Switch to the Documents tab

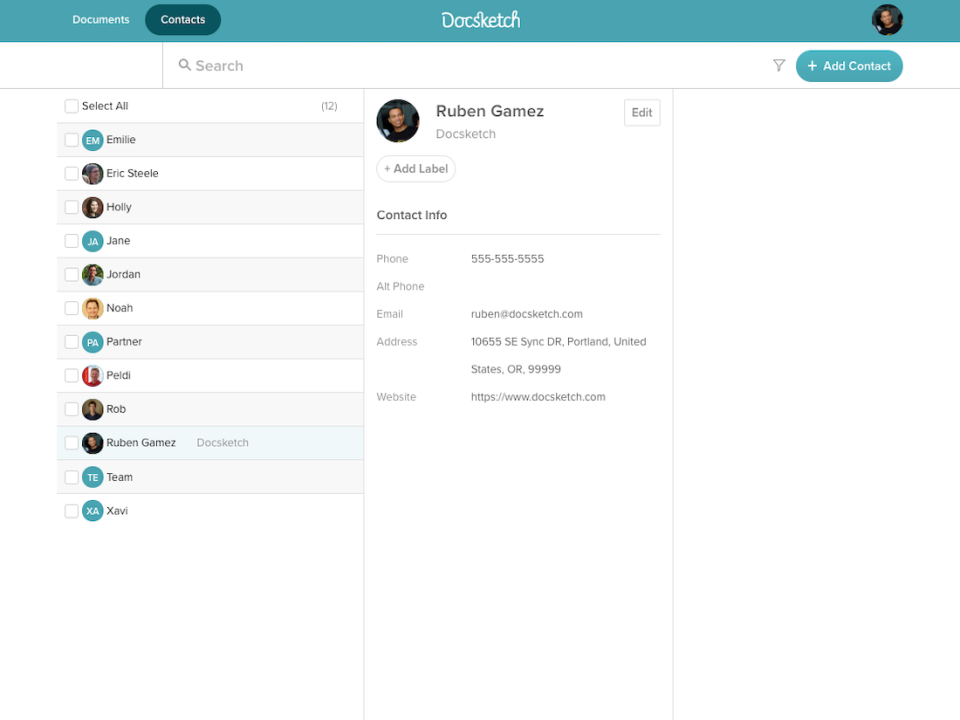(x=101, y=20)
